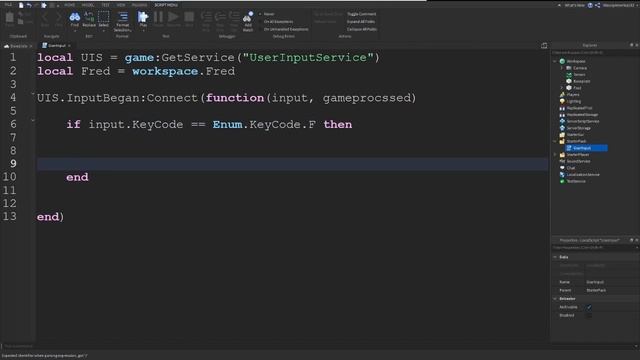
Task: Click the TestService green icon
Action: [x=562, y=181]
